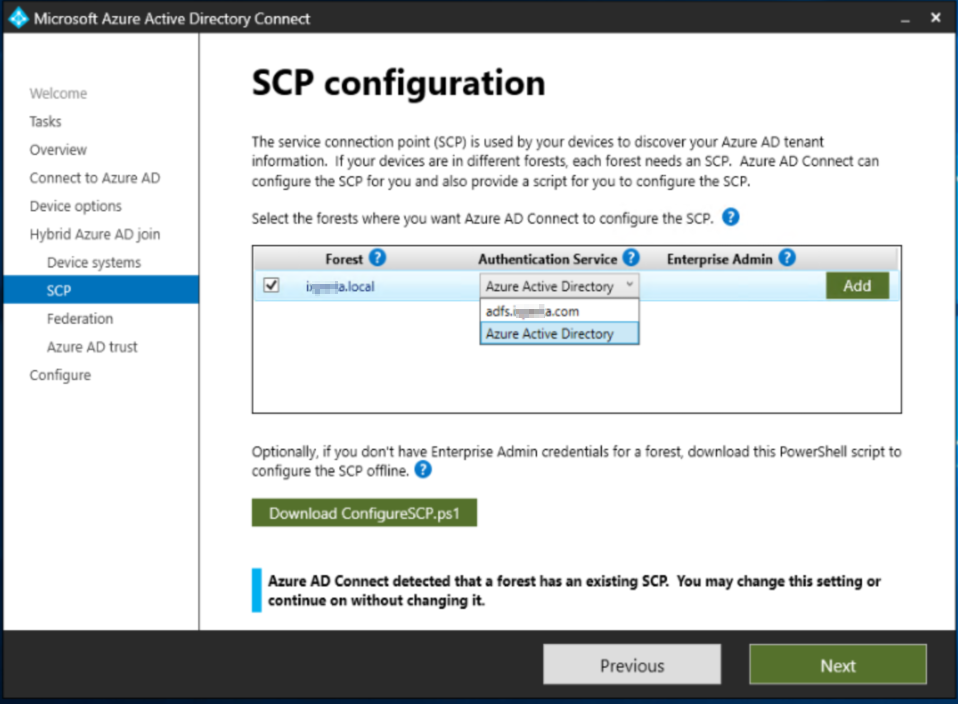Choose the adfs .com authentication service option
Viewport: 958px width, 704px height.
[559, 311]
